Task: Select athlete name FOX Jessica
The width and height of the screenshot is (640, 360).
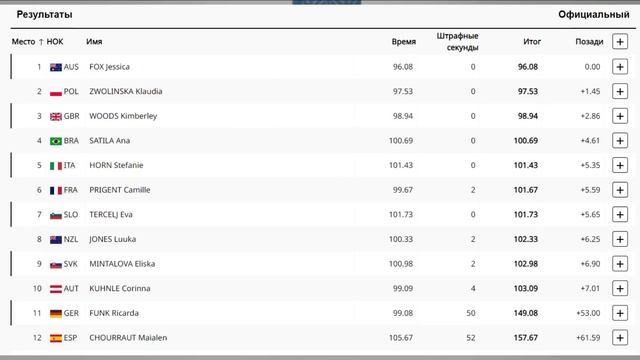Action: 109,67
